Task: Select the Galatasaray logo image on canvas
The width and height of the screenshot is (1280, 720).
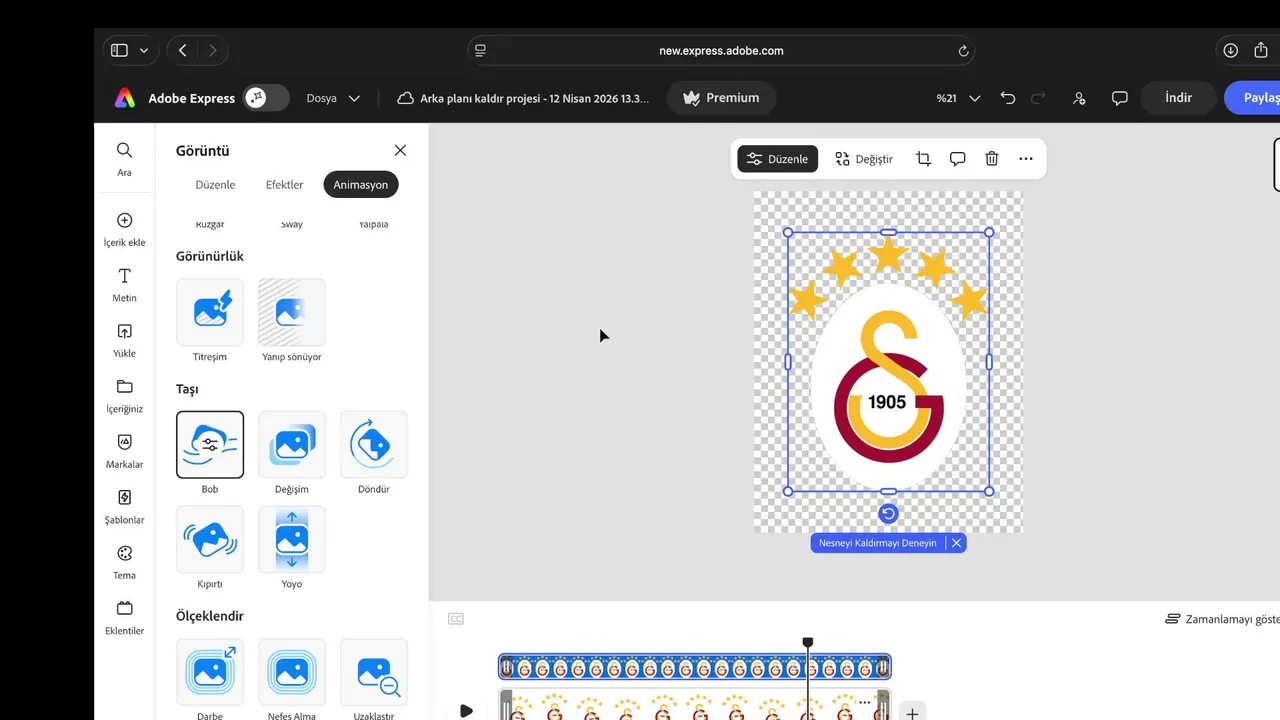Action: (x=888, y=362)
